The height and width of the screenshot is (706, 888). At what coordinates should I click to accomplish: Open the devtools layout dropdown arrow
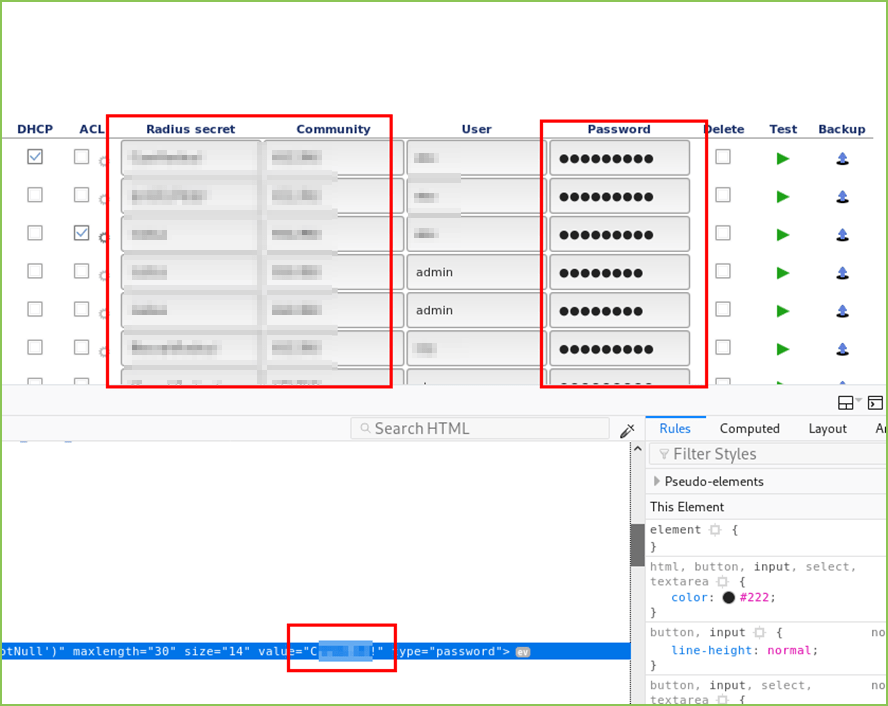(858, 401)
